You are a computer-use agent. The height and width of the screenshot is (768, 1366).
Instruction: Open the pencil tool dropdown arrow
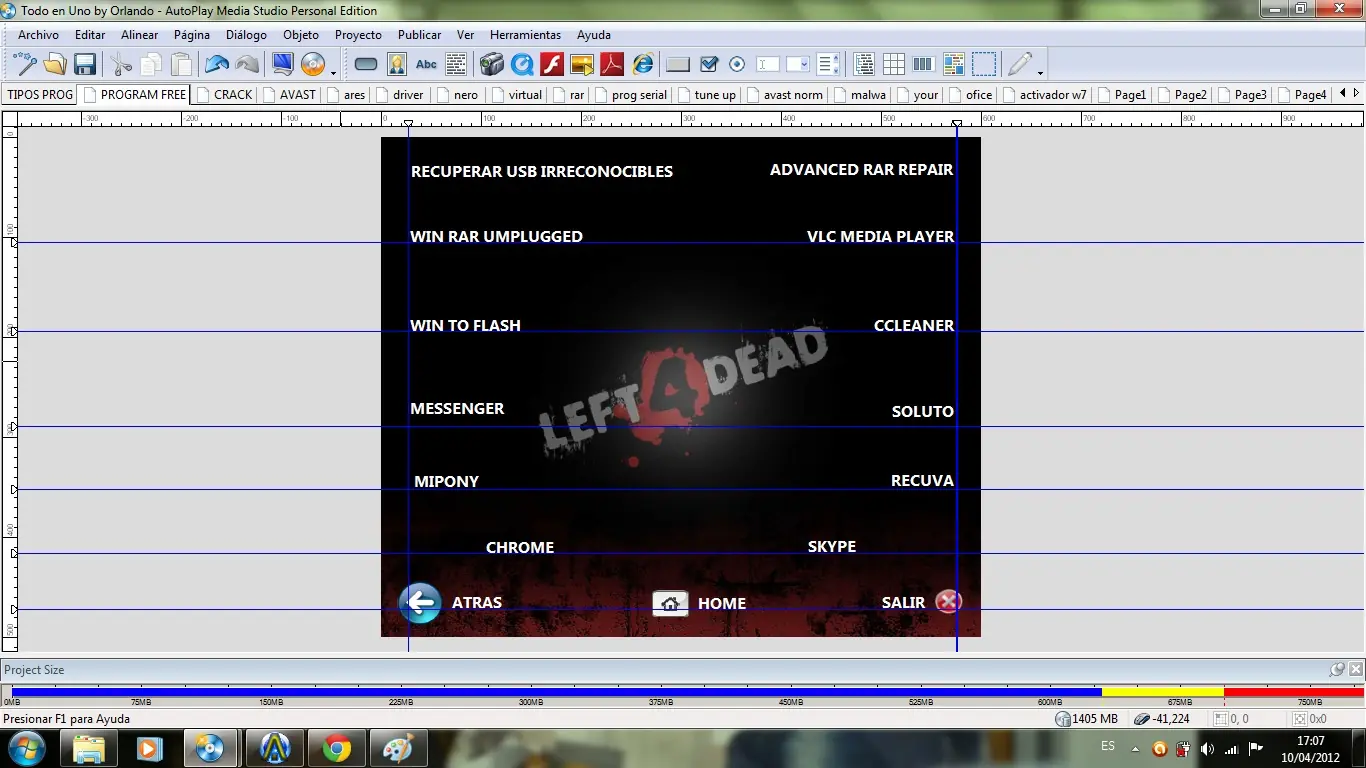click(x=1040, y=72)
